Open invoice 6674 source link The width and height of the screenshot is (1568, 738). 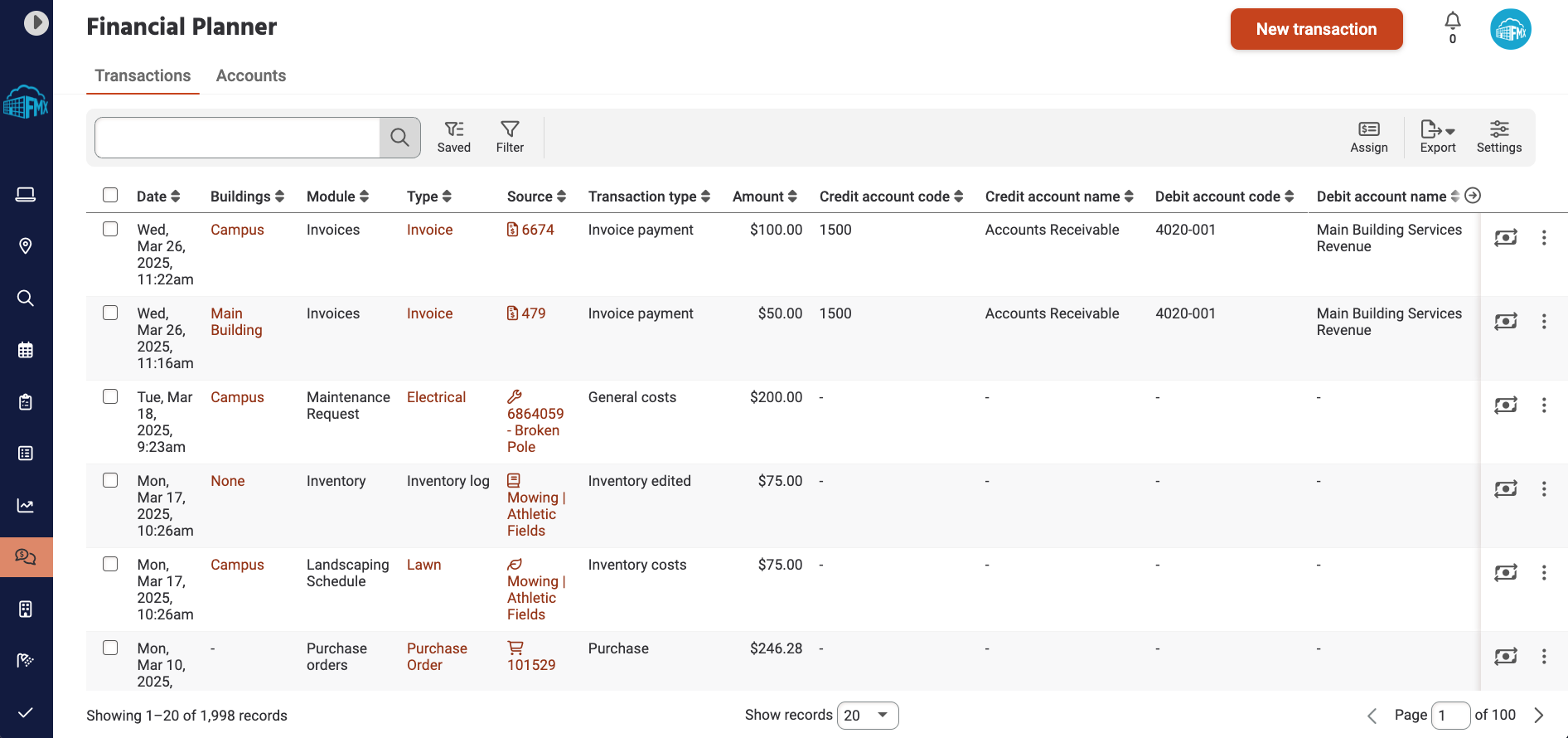(x=530, y=230)
